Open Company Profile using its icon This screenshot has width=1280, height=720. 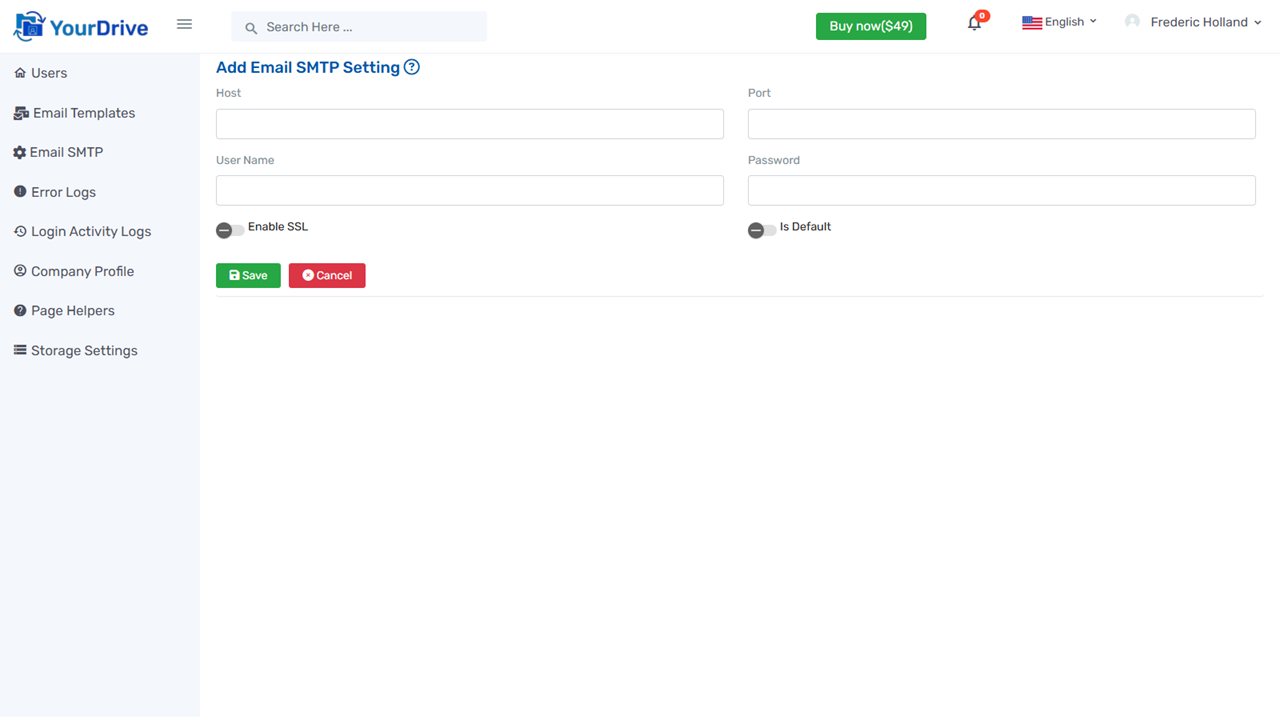point(19,270)
